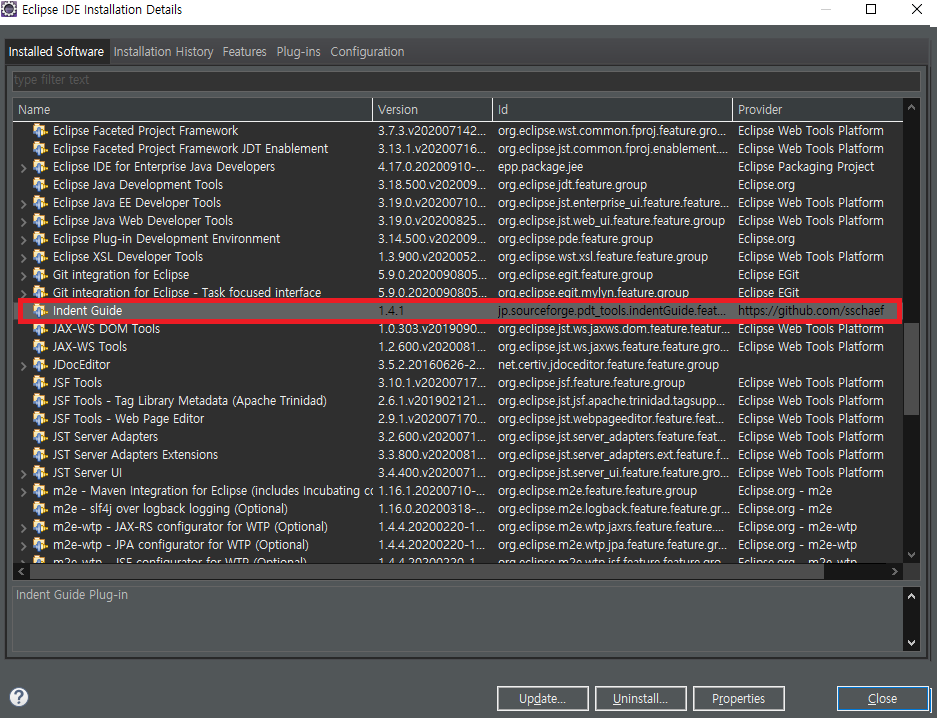Click the icon beside JSF Tools - Web Page Editor

(x=40, y=419)
